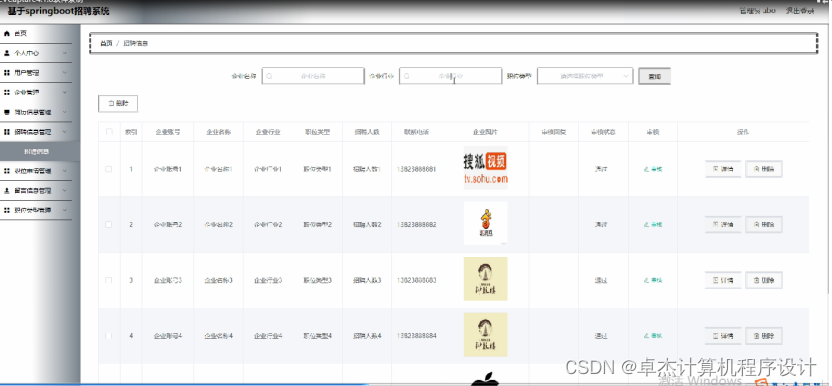
Task: Tick the select-all checkbox in the table header
Action: tap(109, 132)
